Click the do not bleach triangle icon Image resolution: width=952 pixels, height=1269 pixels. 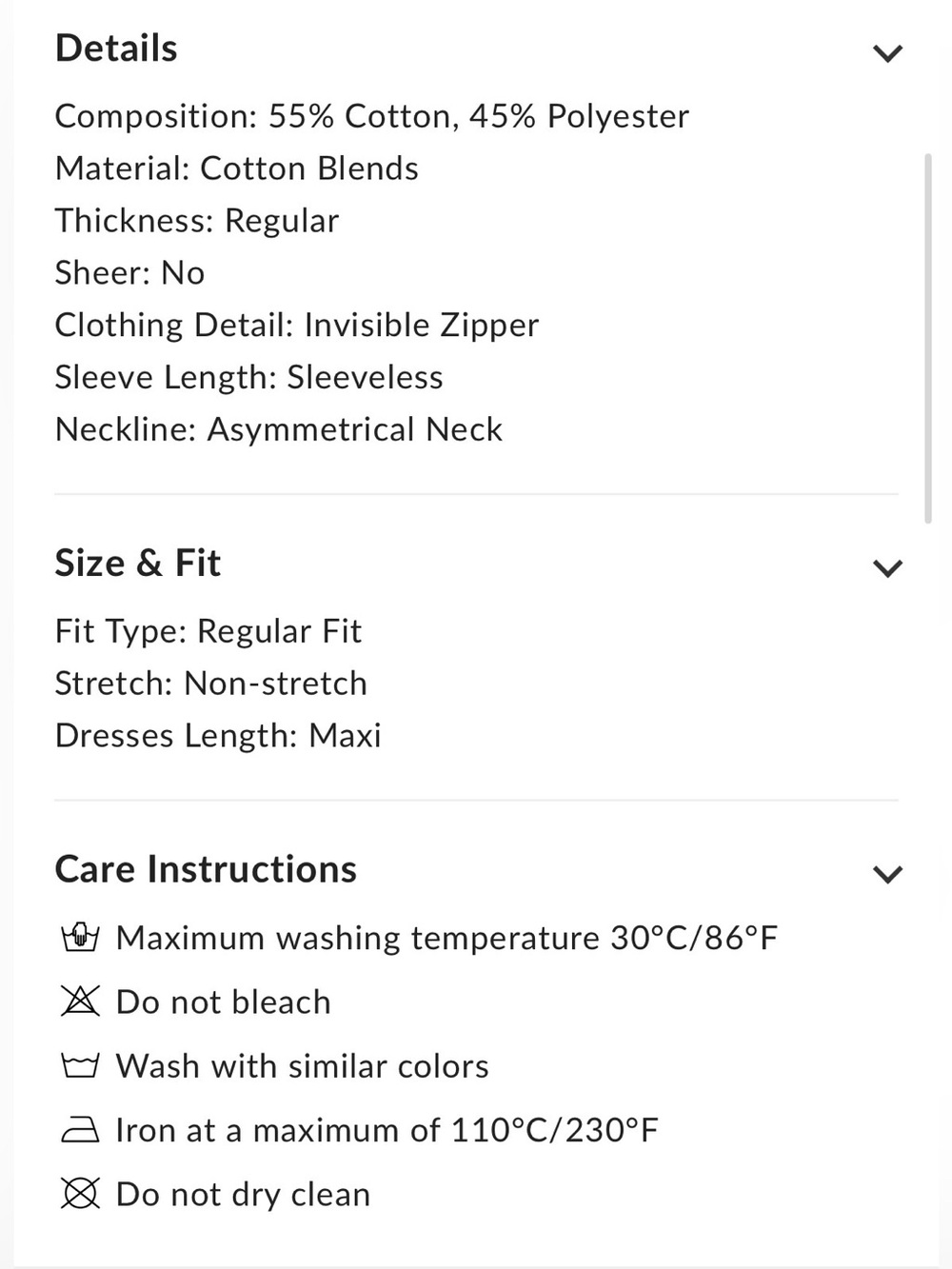80,1001
